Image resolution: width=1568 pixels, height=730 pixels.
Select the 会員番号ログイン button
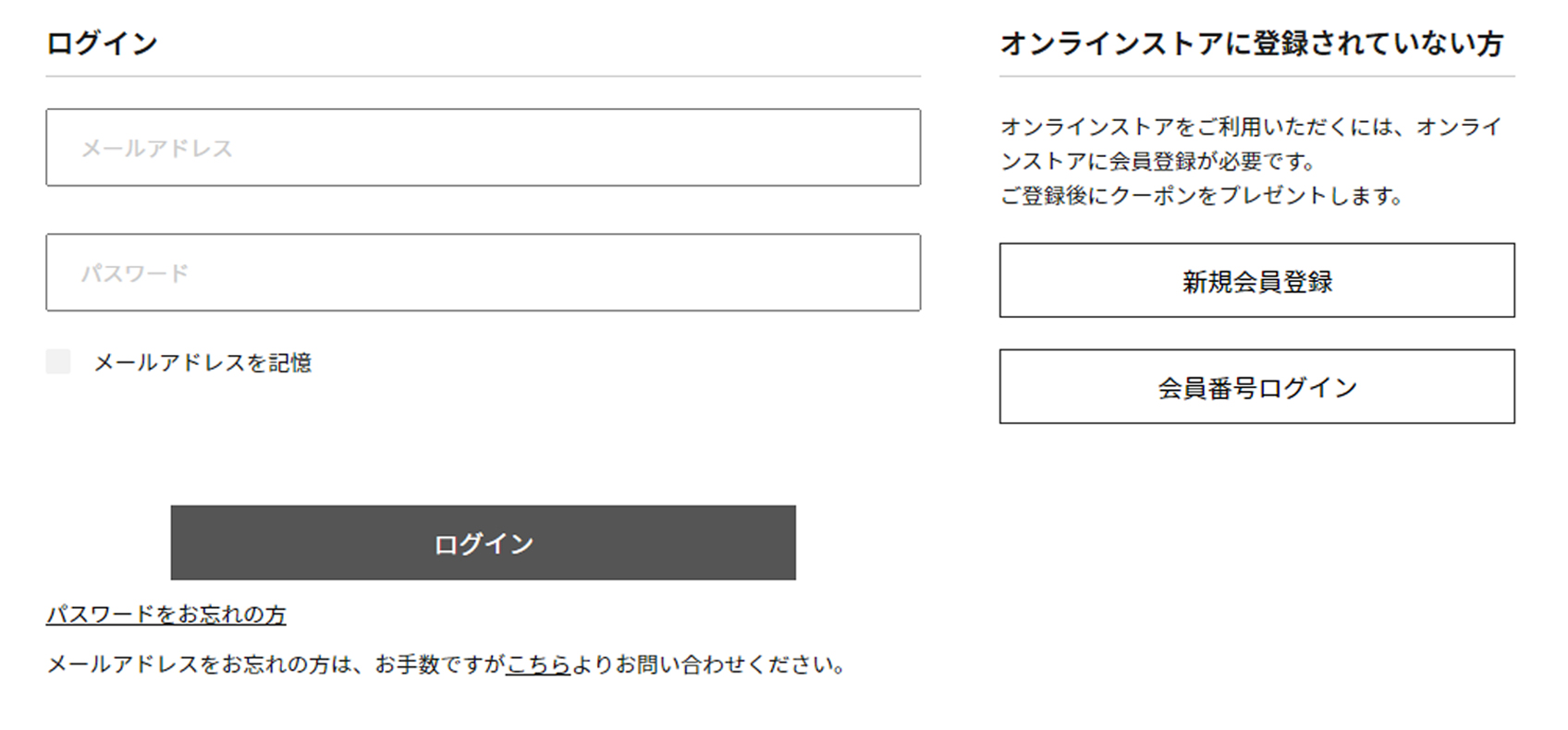point(1256,387)
